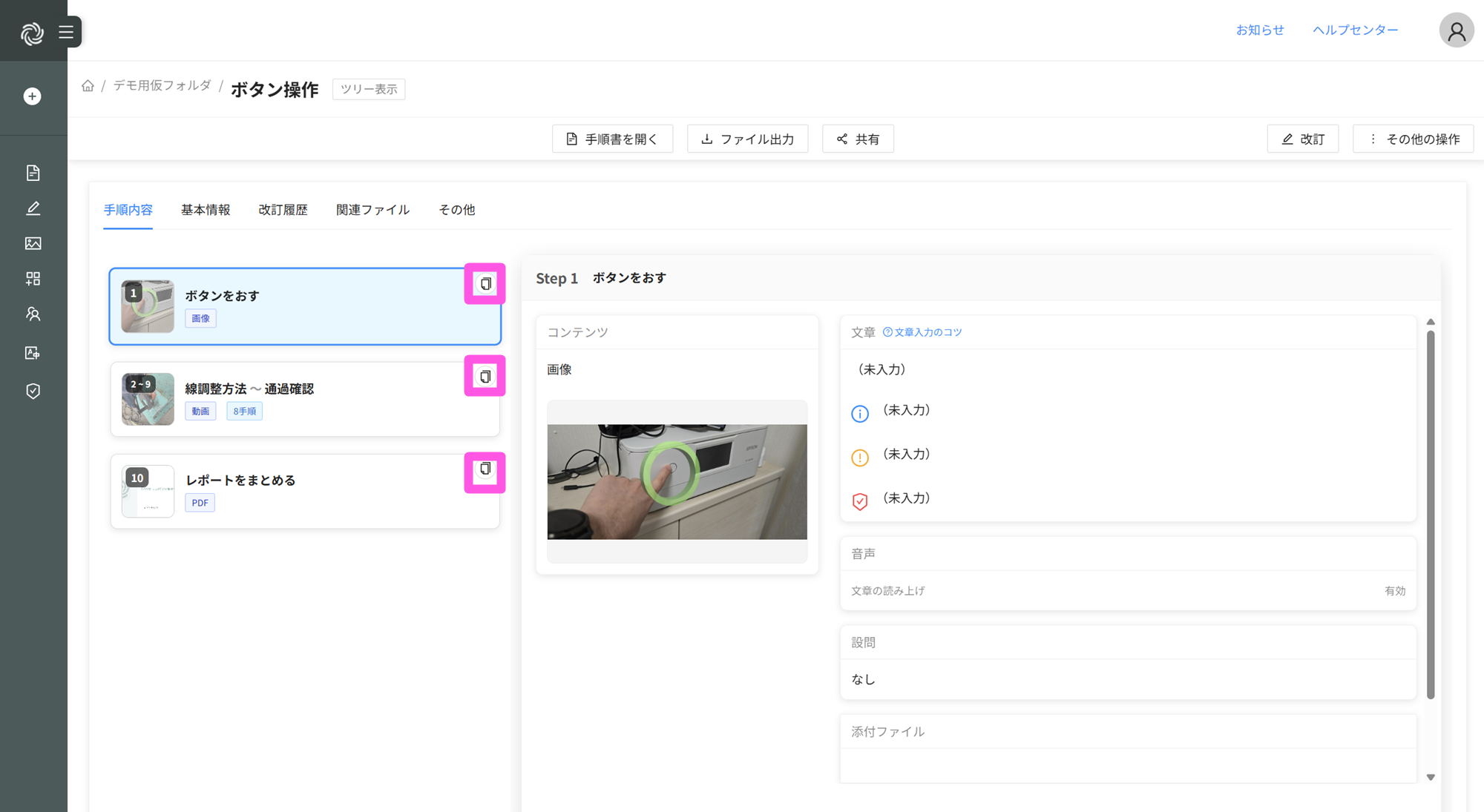
Task: Copy the レポートをまとめる step icon
Action: pos(485,469)
